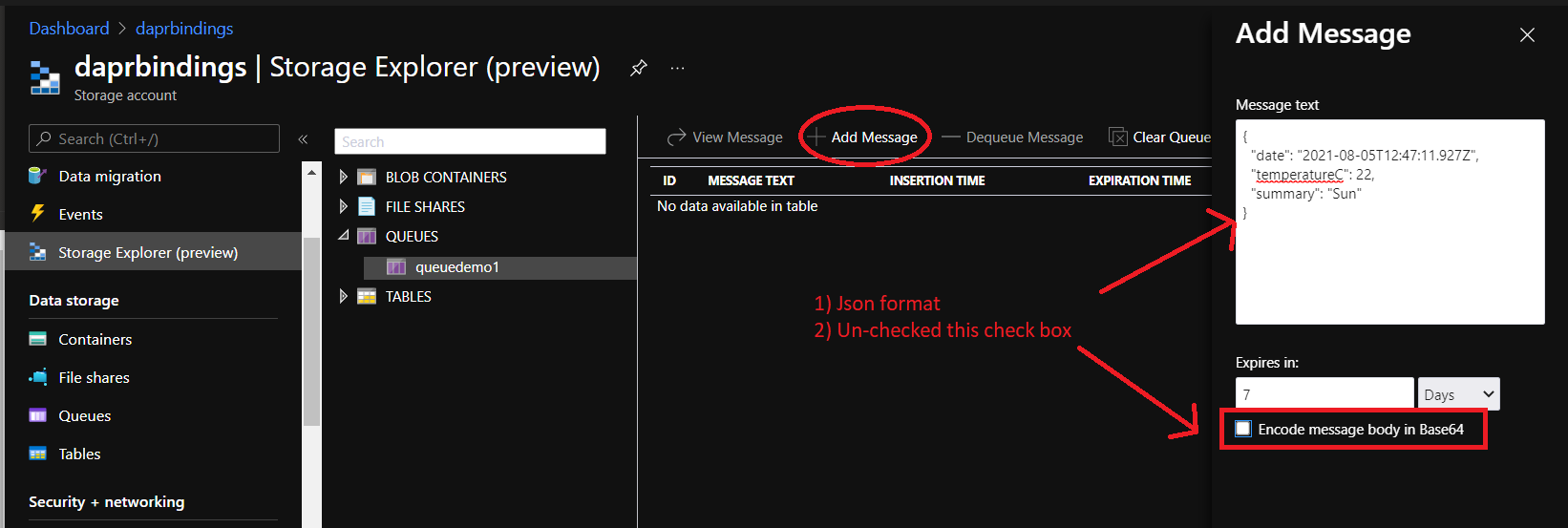Click the View Message arrow icon
The height and width of the screenshot is (528, 1568).
tap(676, 137)
